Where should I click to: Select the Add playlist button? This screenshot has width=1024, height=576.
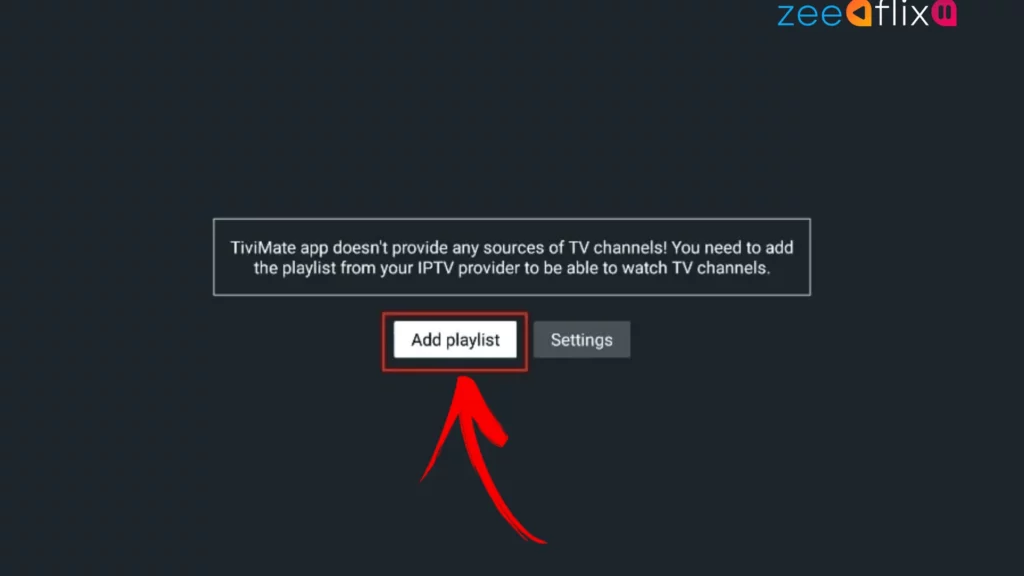455,340
